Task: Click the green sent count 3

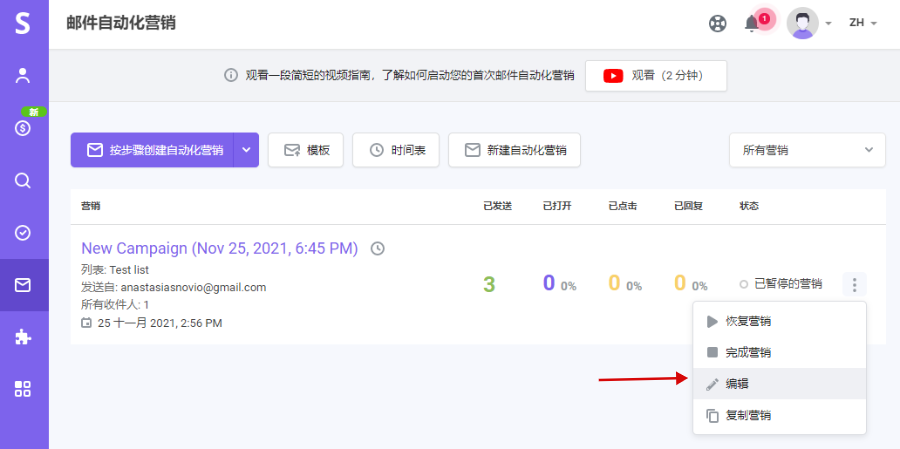Action: (489, 284)
